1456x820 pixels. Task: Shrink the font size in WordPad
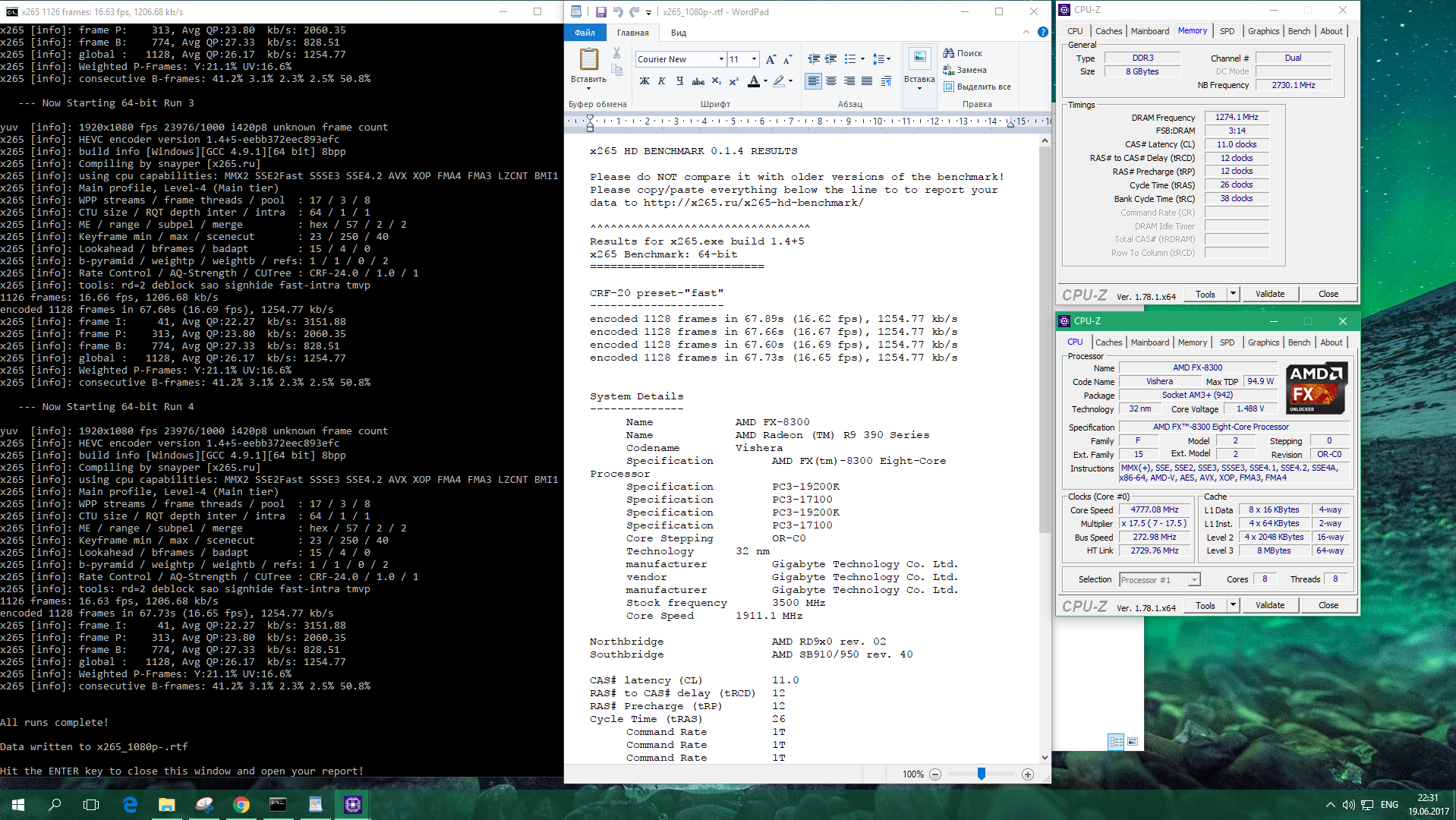(787, 59)
